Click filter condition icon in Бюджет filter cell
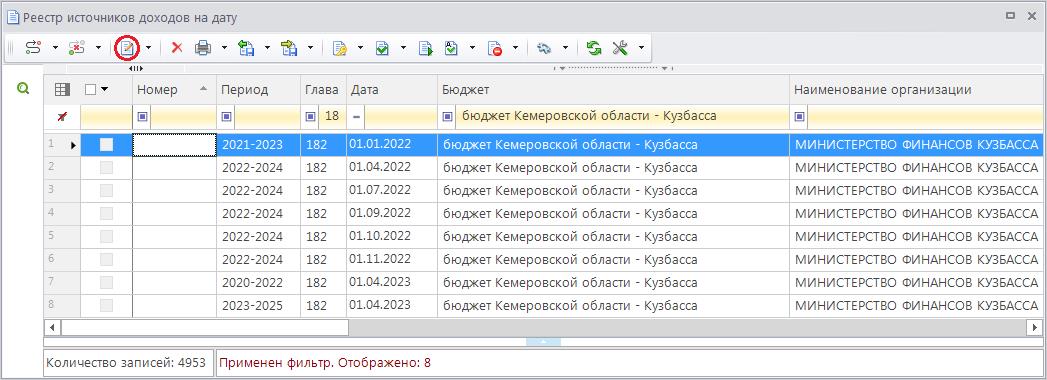The height and width of the screenshot is (380, 1047). (x=448, y=117)
